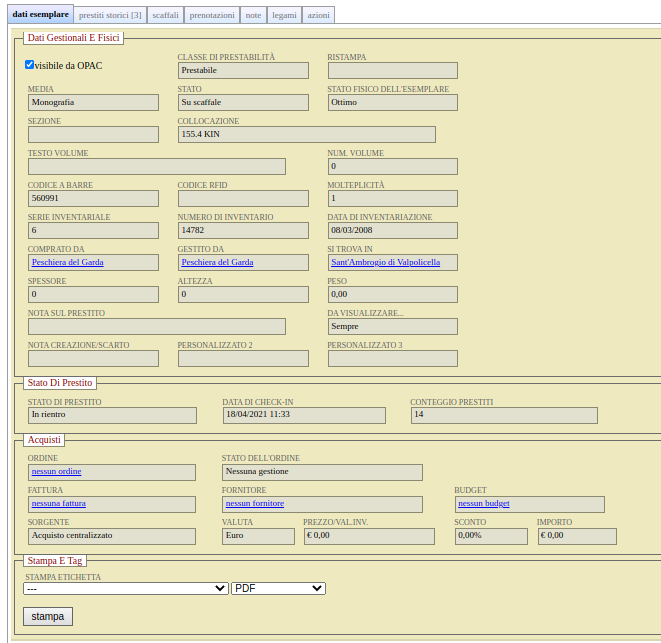
Task: Click the 'nessun ordine' link
Action: pyautogui.click(x=57, y=472)
